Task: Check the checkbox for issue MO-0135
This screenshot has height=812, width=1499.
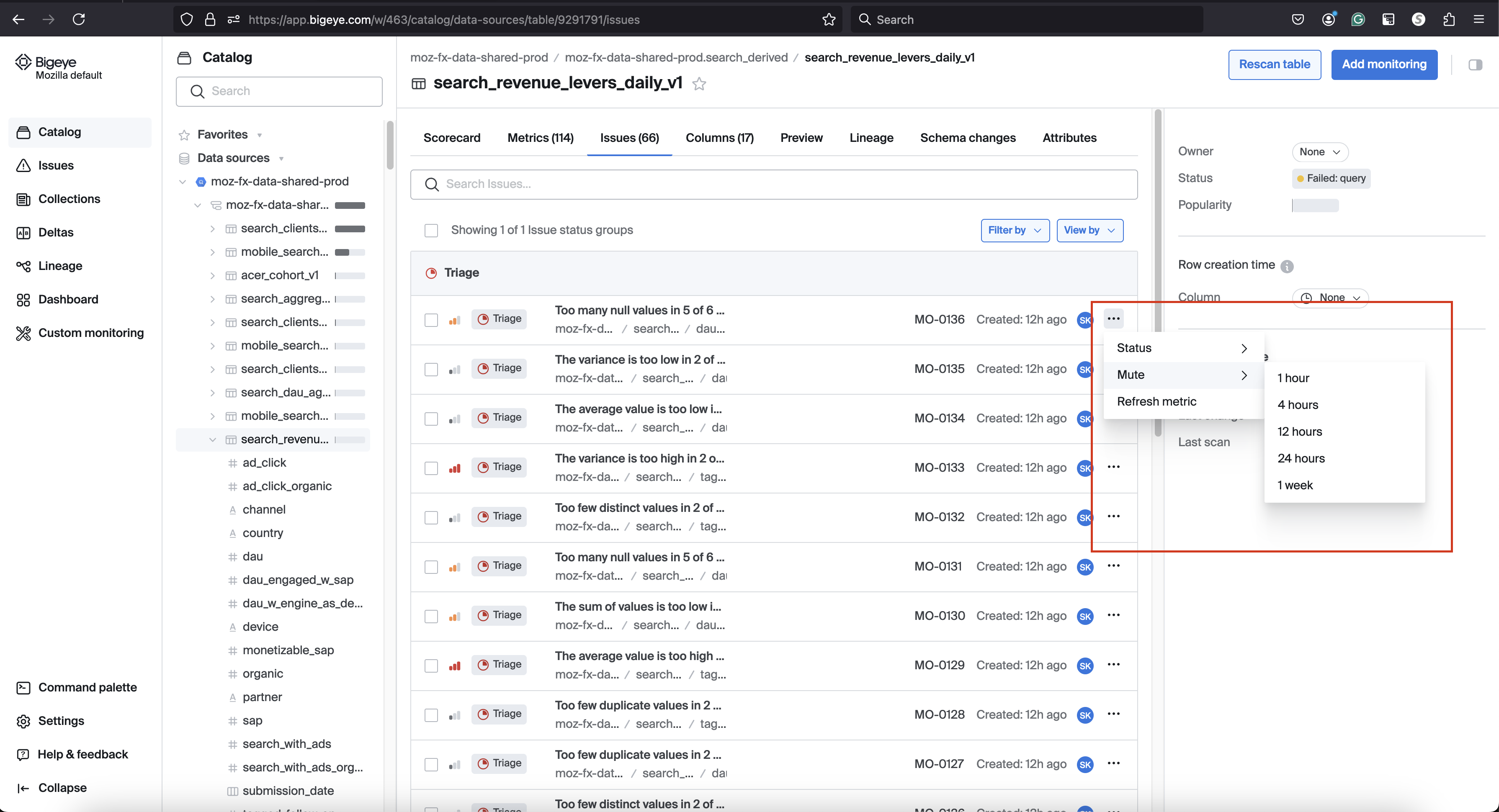Action: 430,369
